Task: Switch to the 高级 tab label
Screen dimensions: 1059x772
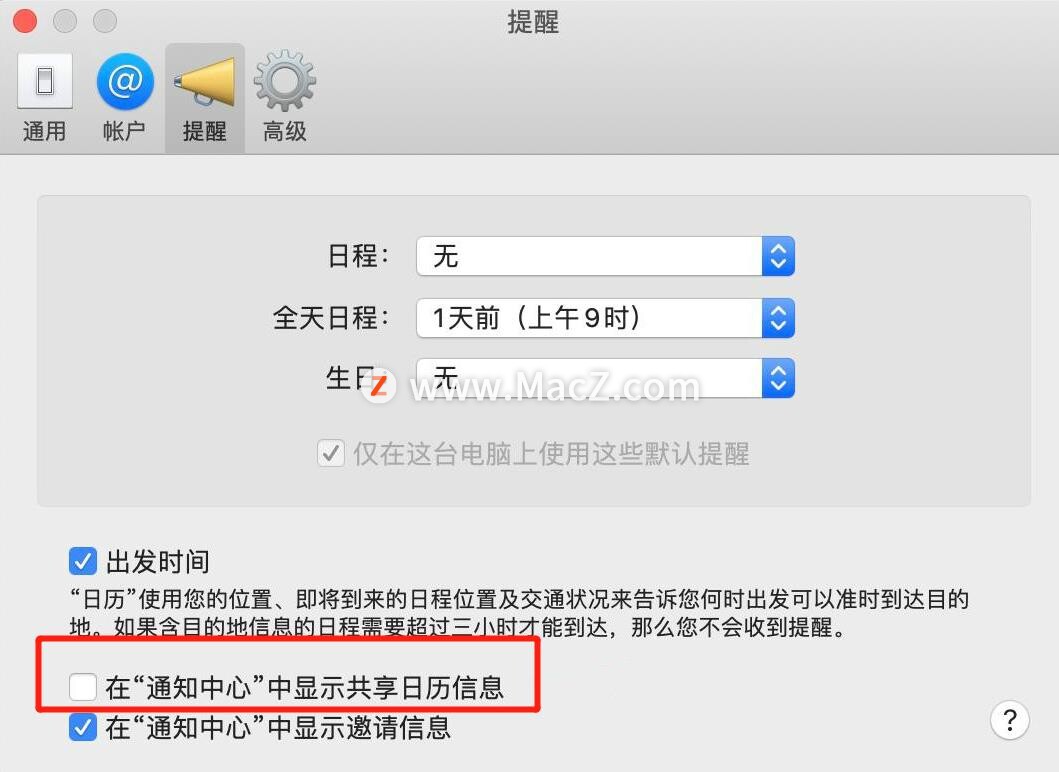Action: tap(284, 131)
